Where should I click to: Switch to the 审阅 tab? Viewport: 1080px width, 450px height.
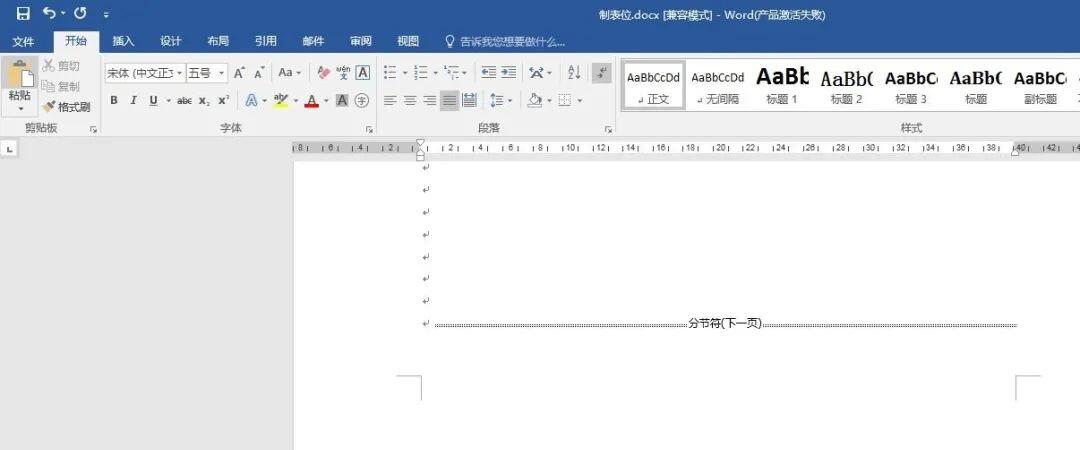pyautogui.click(x=360, y=41)
